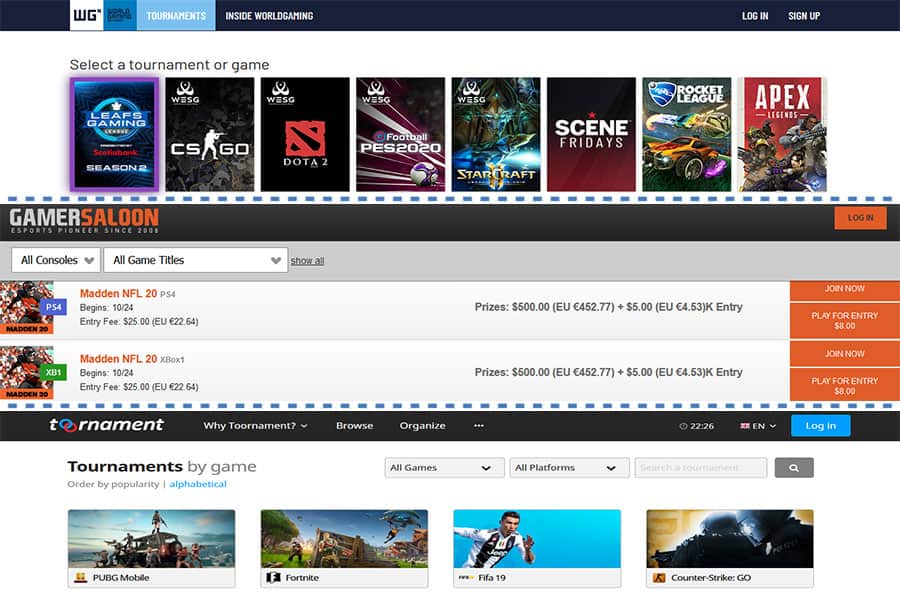Open the three-dots more menu
Viewport: 900px width, 600px height.
click(x=479, y=425)
